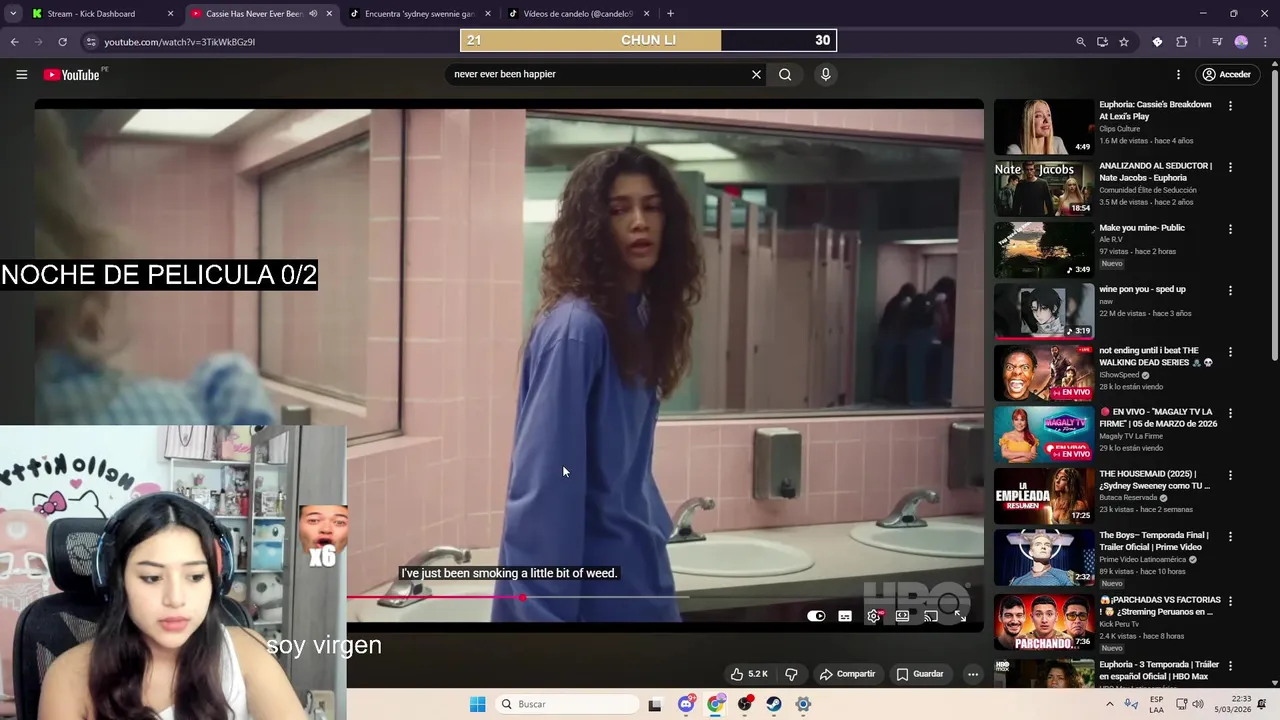
Task: Open options for PARCHADAS VS FACTORIAS video
Action: pos(1230,600)
